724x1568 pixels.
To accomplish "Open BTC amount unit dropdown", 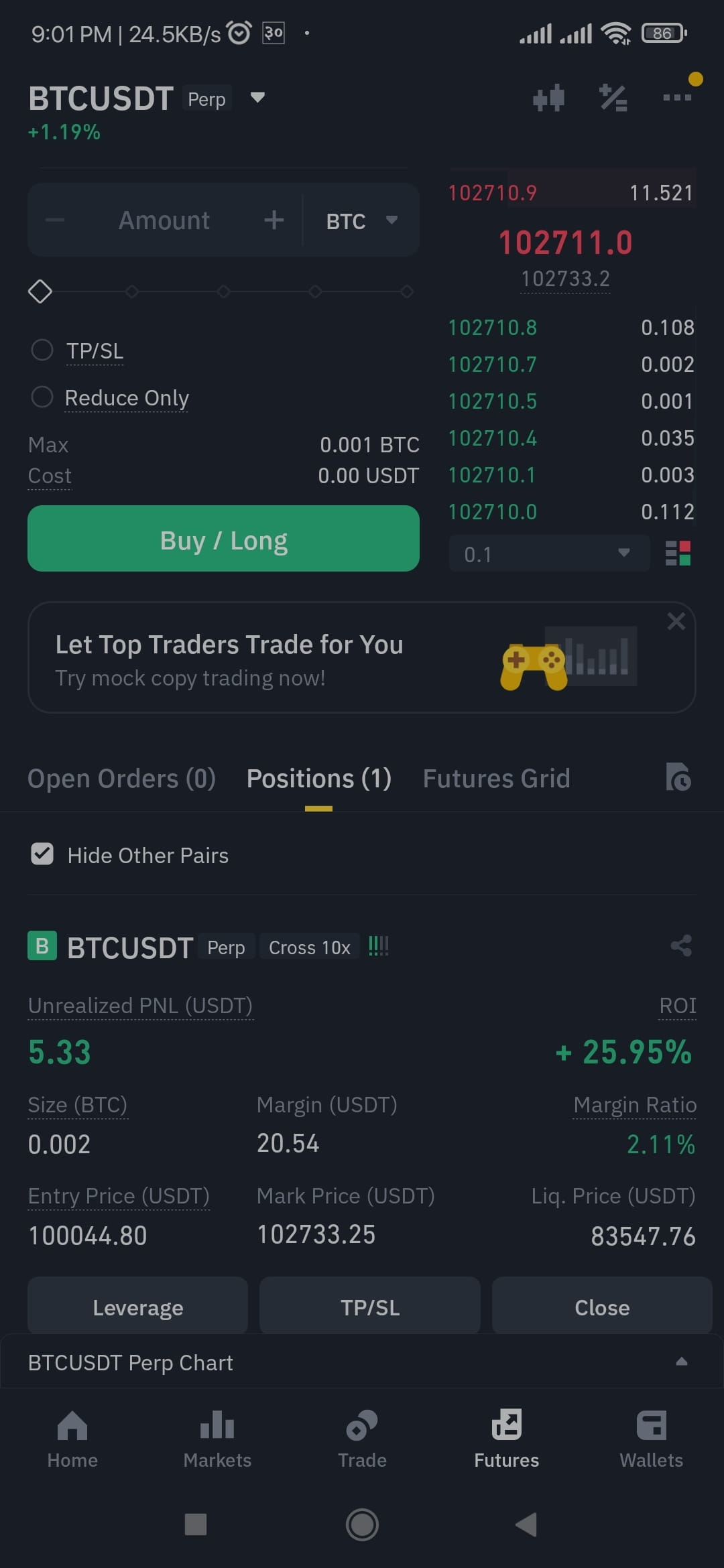I will point(361,220).
